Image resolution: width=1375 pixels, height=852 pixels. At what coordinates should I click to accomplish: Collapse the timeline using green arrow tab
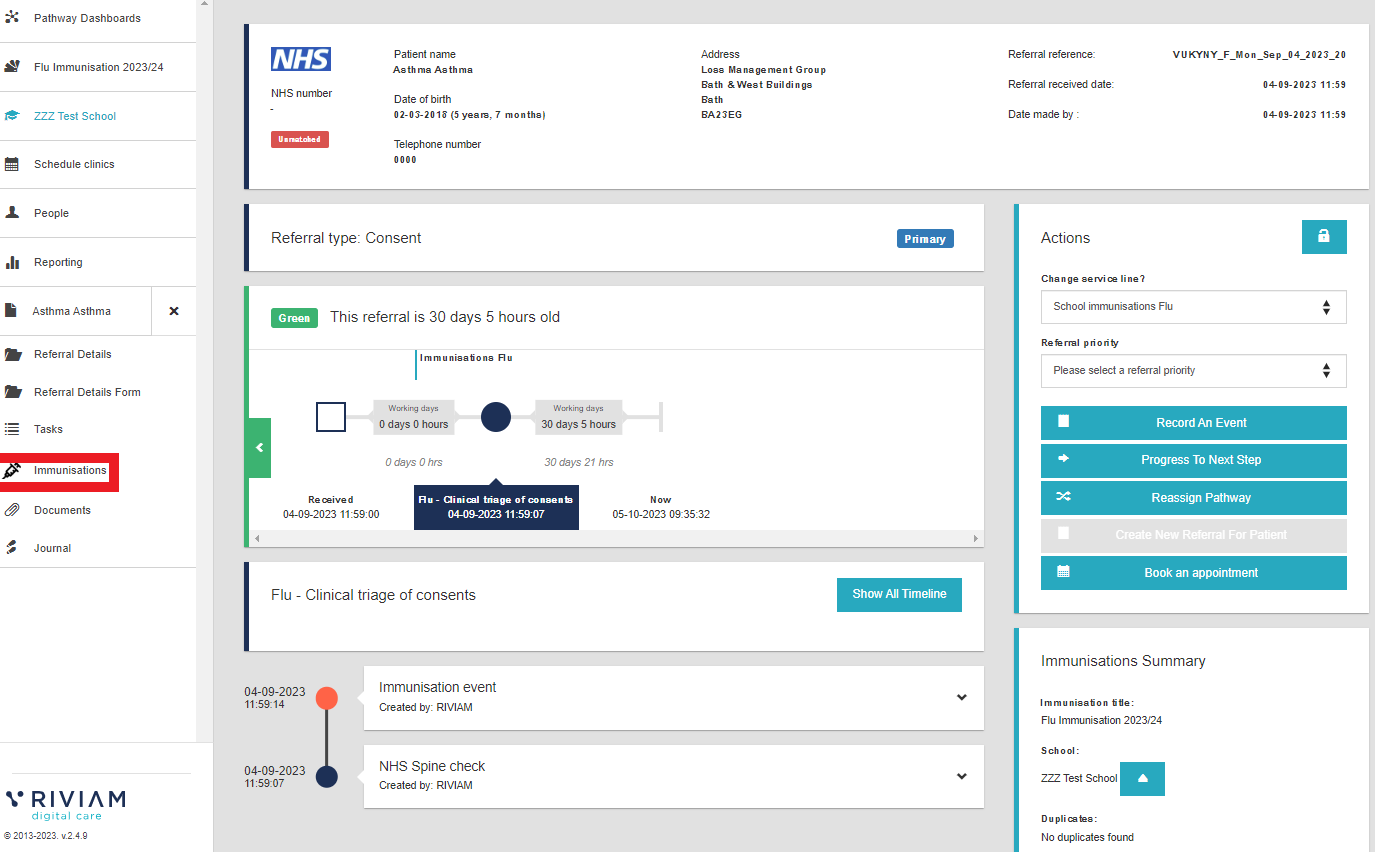pos(258,448)
